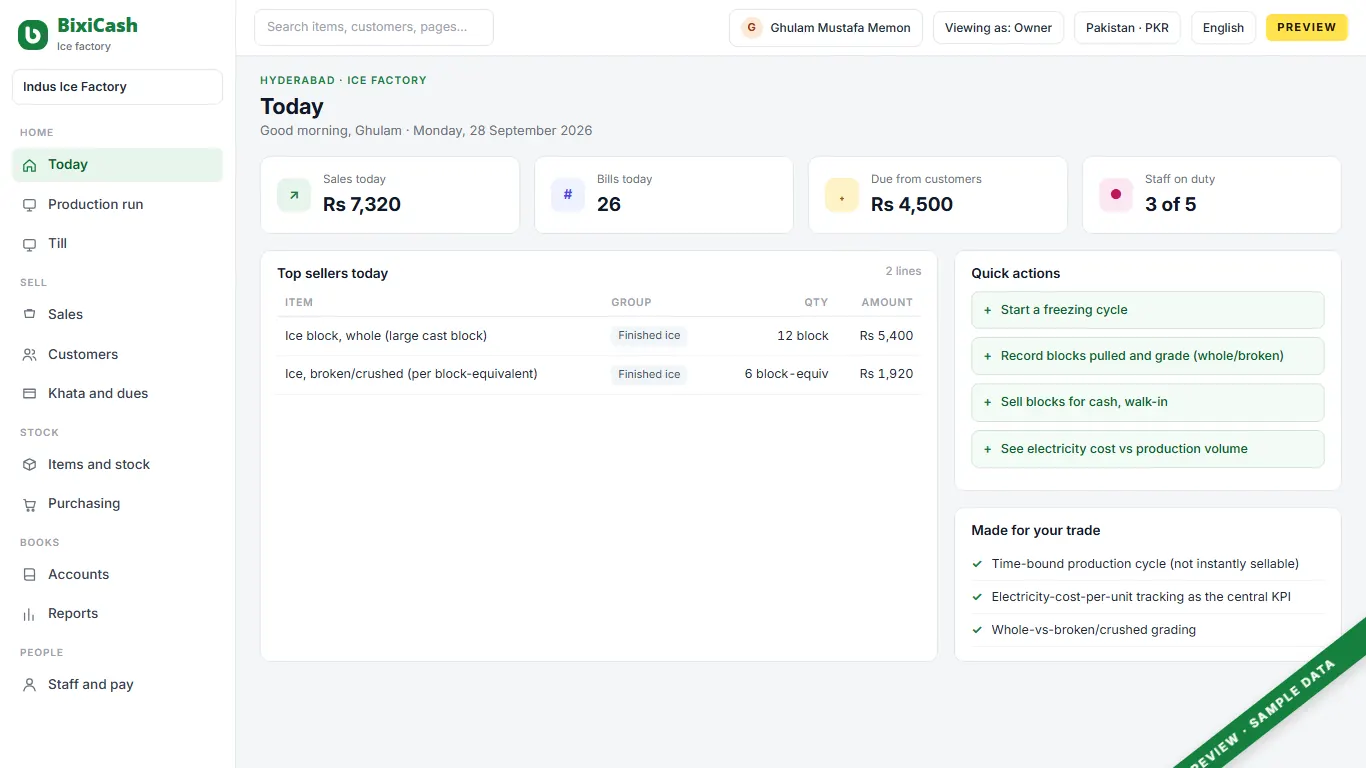This screenshot has height=768, width=1366.
Task: Focus the search items, customers, pages field
Action: [374, 28]
